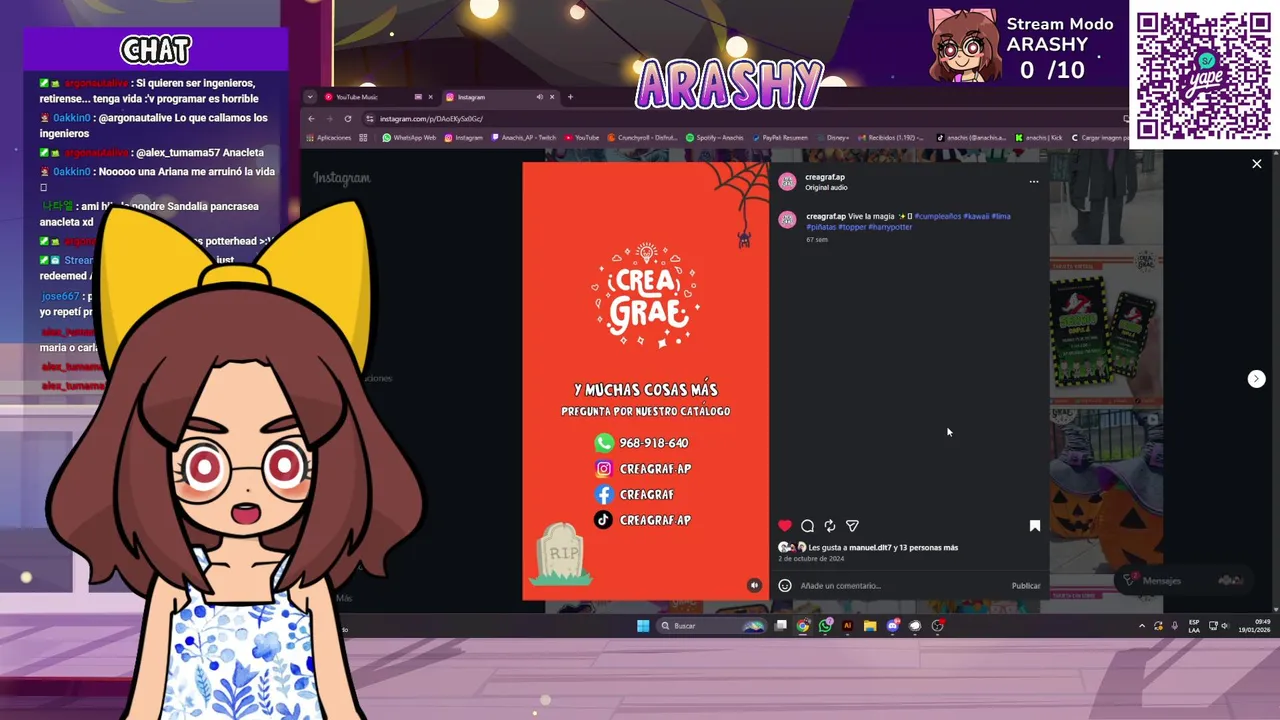Open creagraf.ap profile from post header
1280x720 pixels.
[x=825, y=177]
